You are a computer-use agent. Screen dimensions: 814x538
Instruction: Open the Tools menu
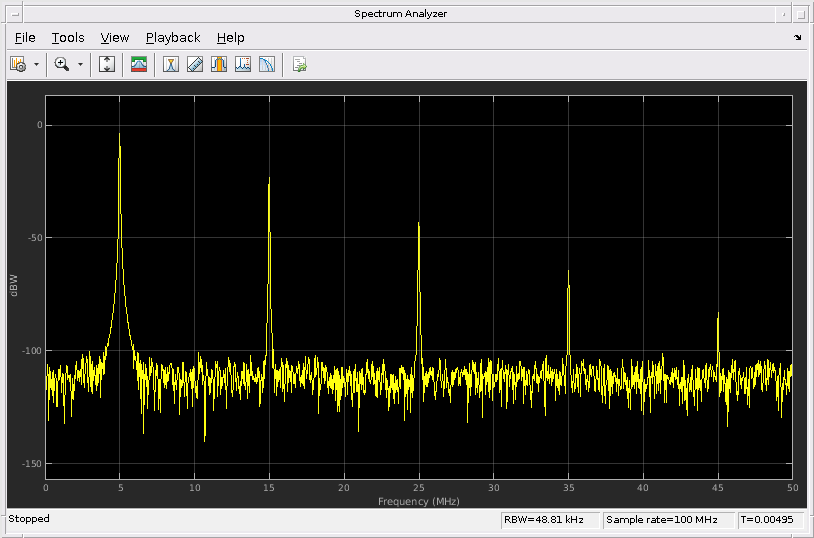pos(68,38)
